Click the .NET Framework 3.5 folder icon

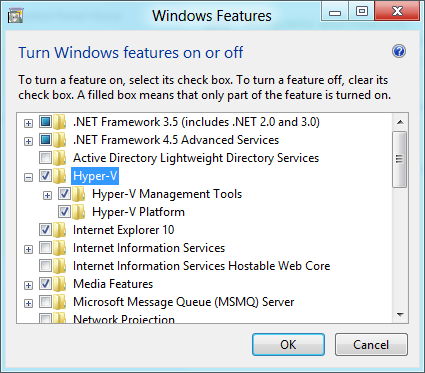[x=60, y=122]
